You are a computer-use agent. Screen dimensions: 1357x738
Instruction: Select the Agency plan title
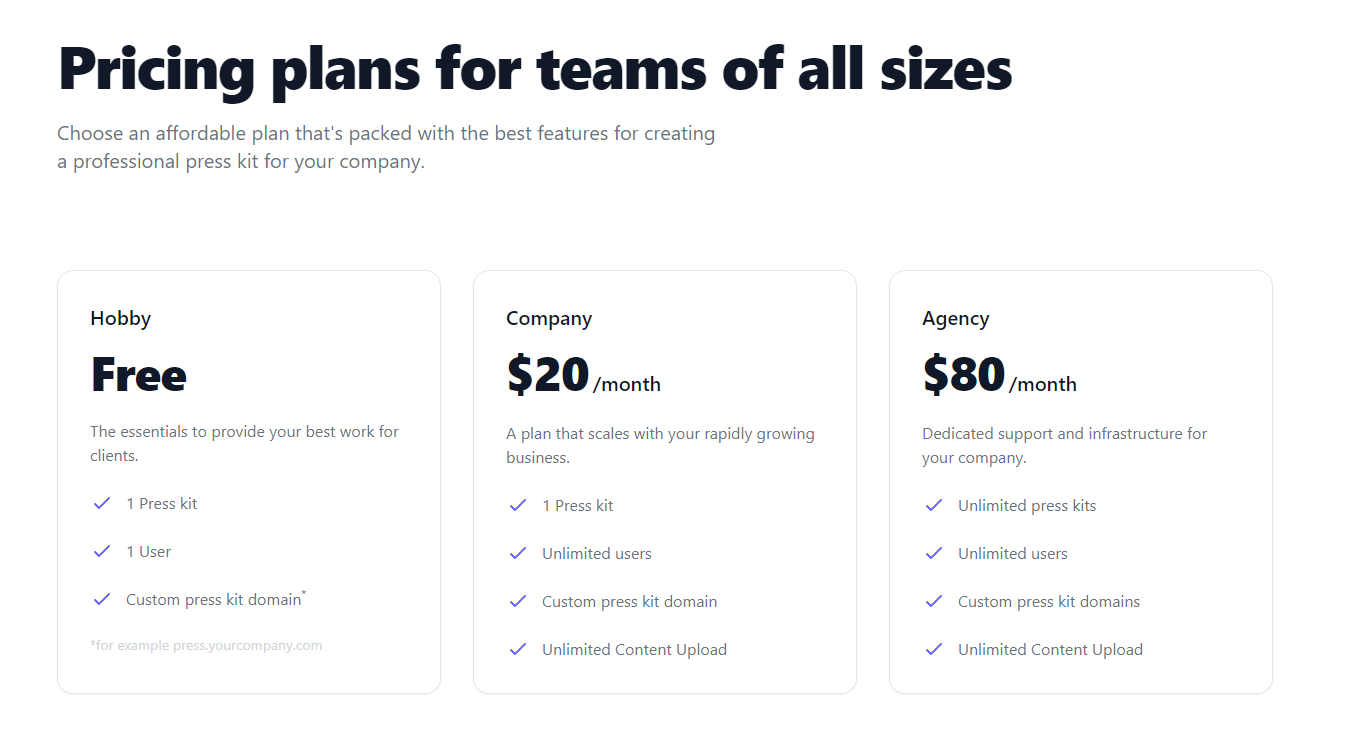pyautogui.click(x=955, y=319)
